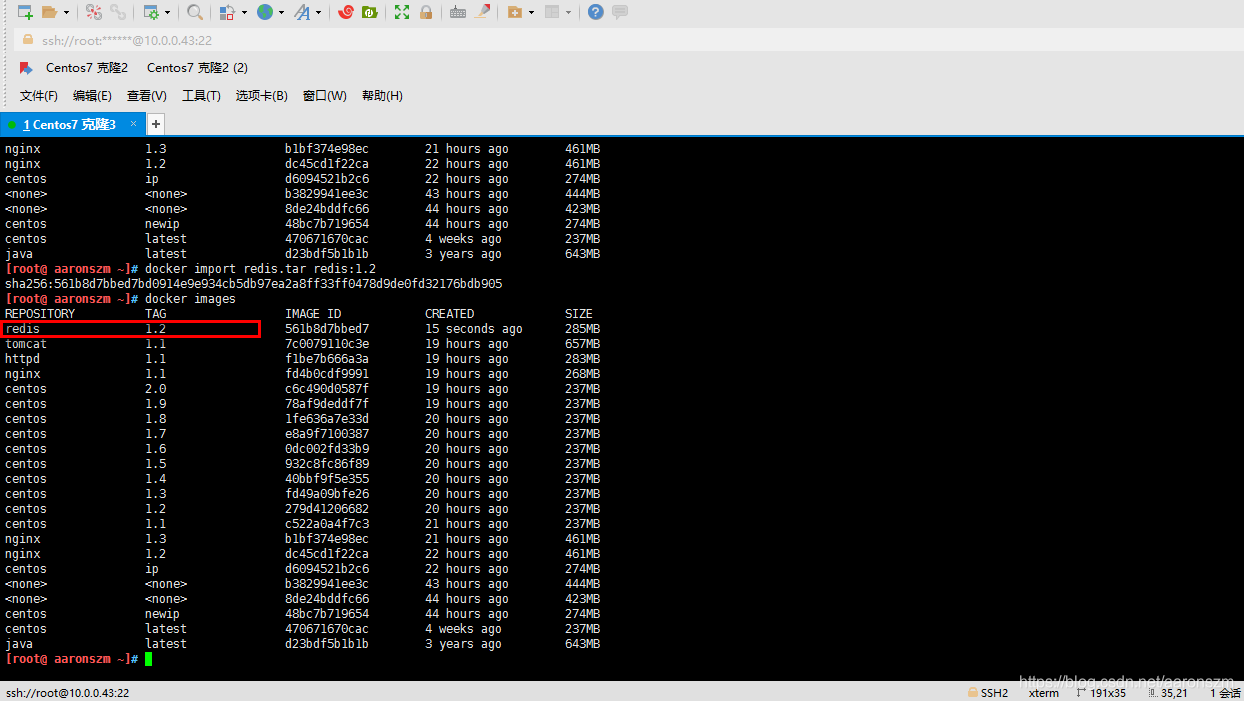This screenshot has width=1244, height=701.
Task: Expand the globe encoding dropdown arrow
Action: tap(281, 13)
